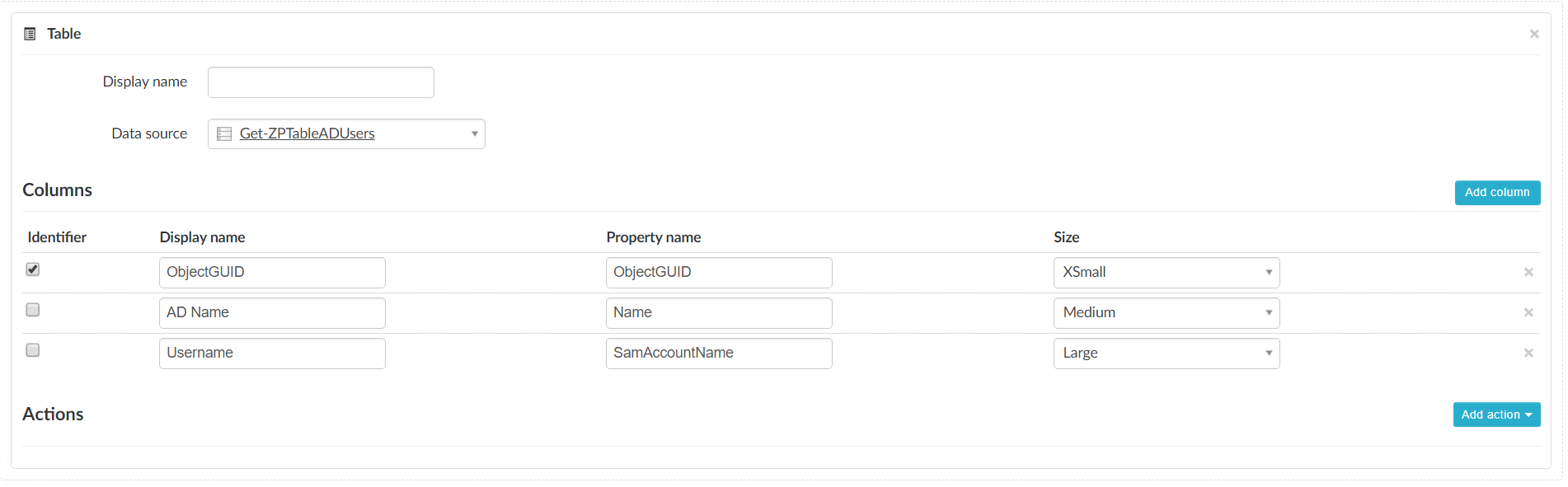
Task: Remove the Username column row
Action: pos(1528,353)
